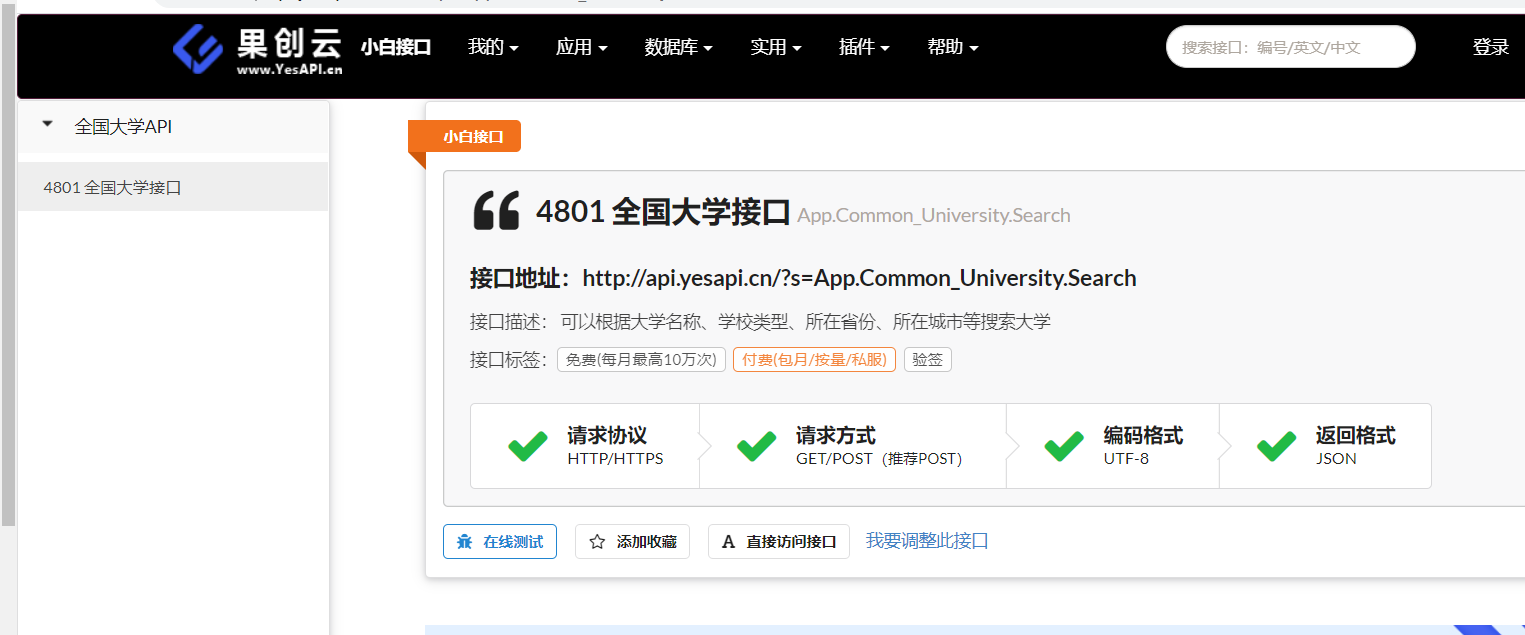The image size is (1525, 635).
Task: Click the 登录 link
Action: 1490,47
